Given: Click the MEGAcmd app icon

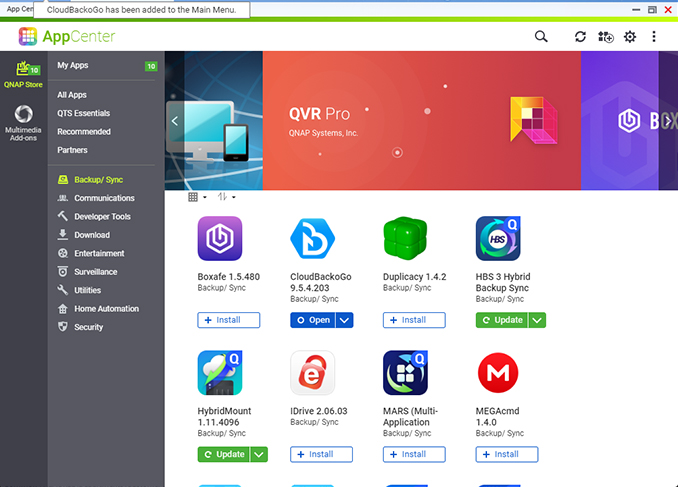Looking at the screenshot, I should pos(498,373).
